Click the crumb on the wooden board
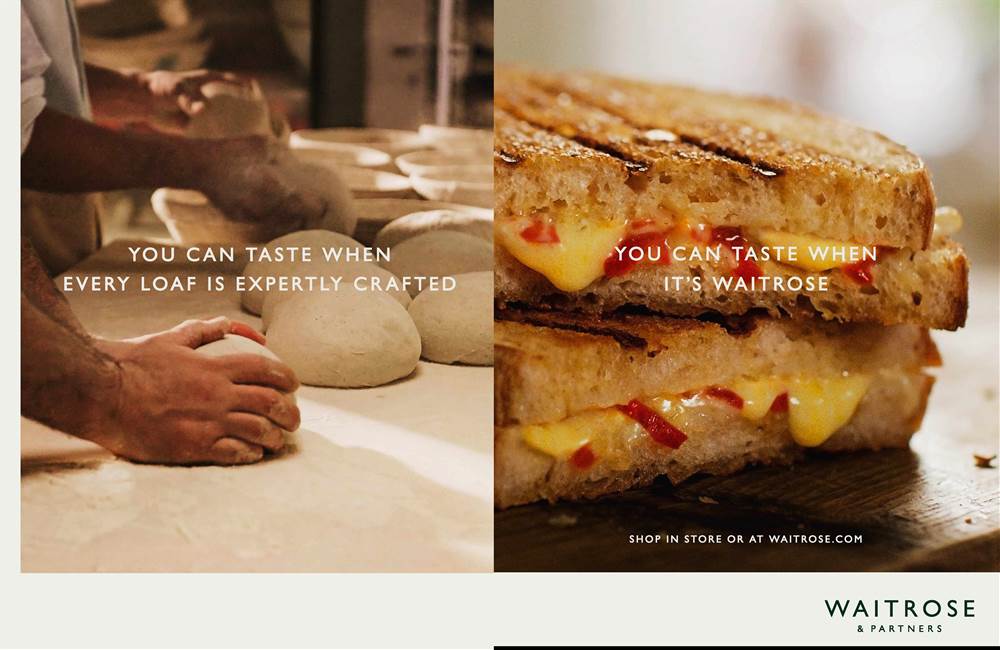This screenshot has width=1000, height=650. pos(985,460)
